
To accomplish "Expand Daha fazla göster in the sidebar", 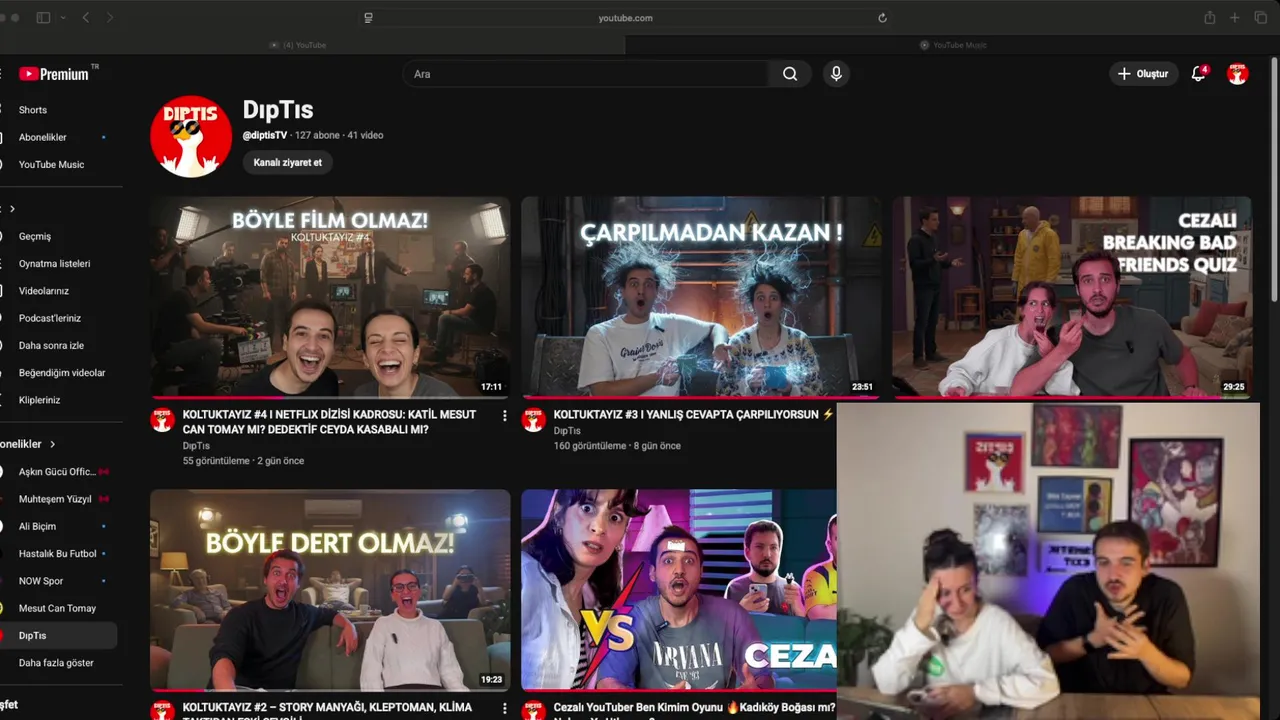I will point(56,663).
